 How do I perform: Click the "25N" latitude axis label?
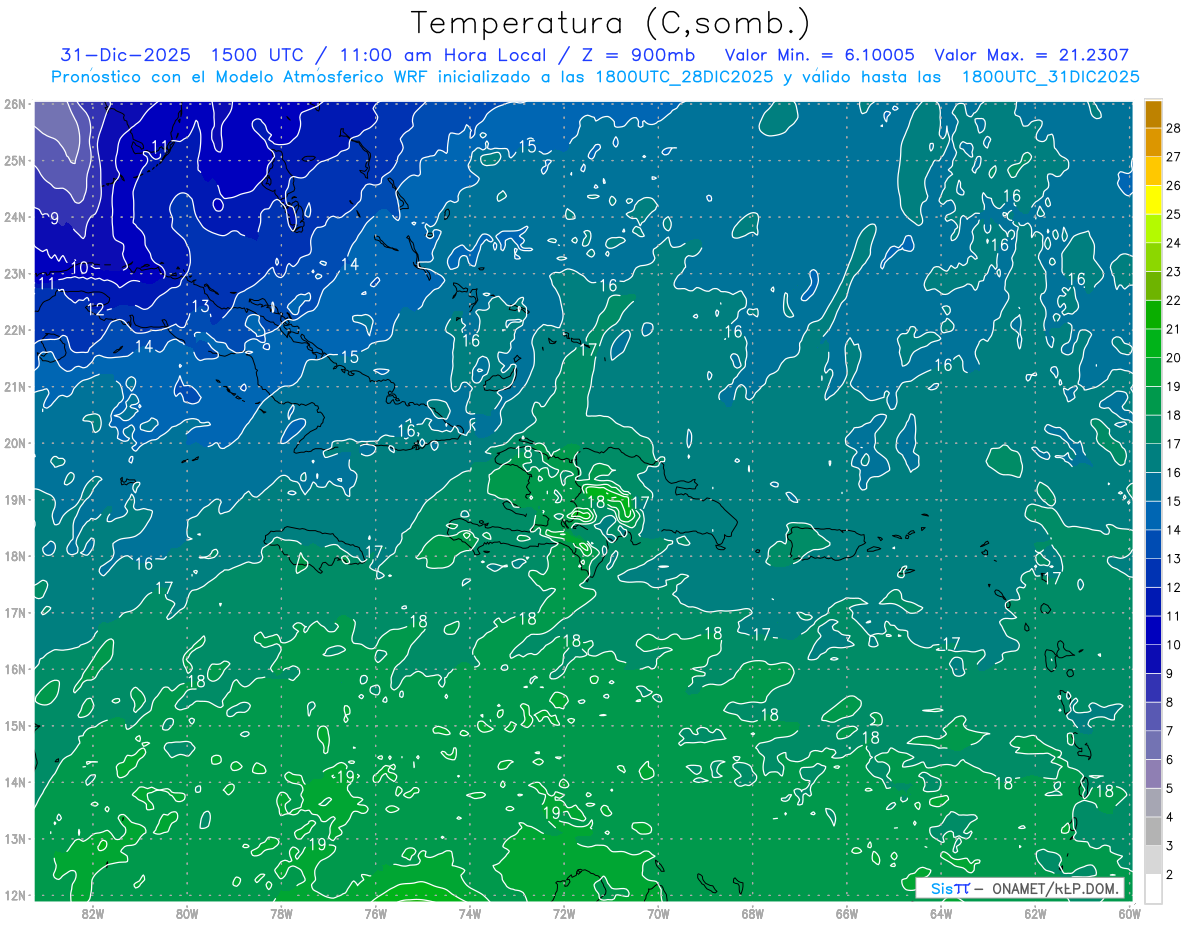[14, 160]
